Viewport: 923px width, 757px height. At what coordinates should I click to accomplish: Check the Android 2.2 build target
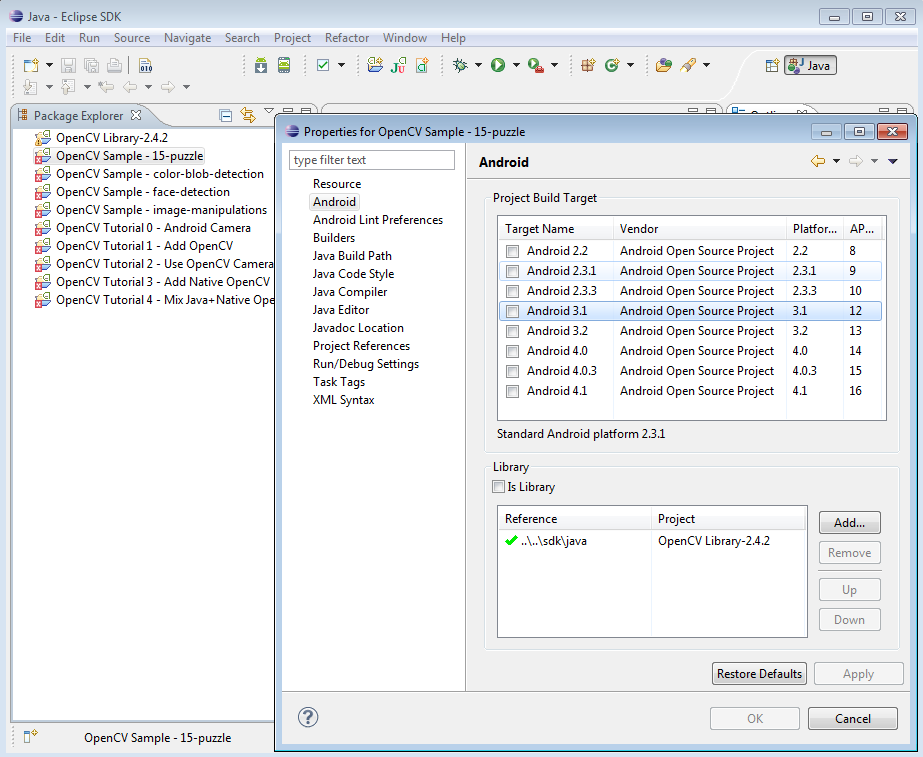click(512, 251)
